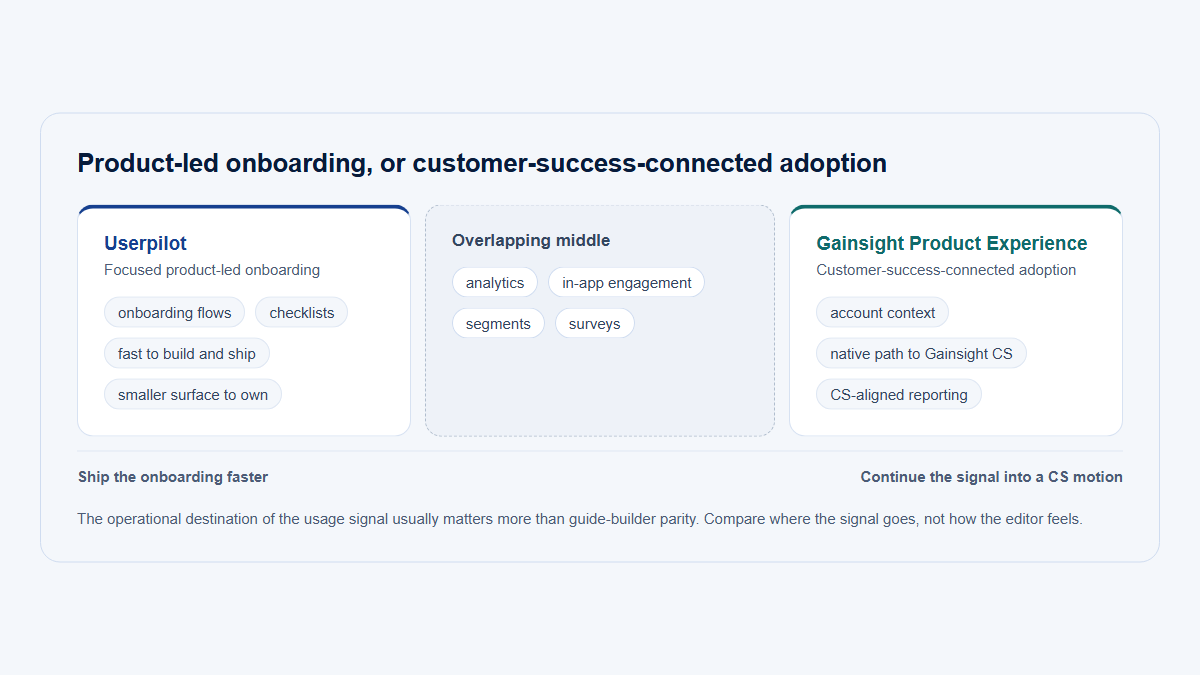Click the main "Product-led onboarding" title
Image resolution: width=1200 pixels, height=675 pixels.
(x=482, y=163)
